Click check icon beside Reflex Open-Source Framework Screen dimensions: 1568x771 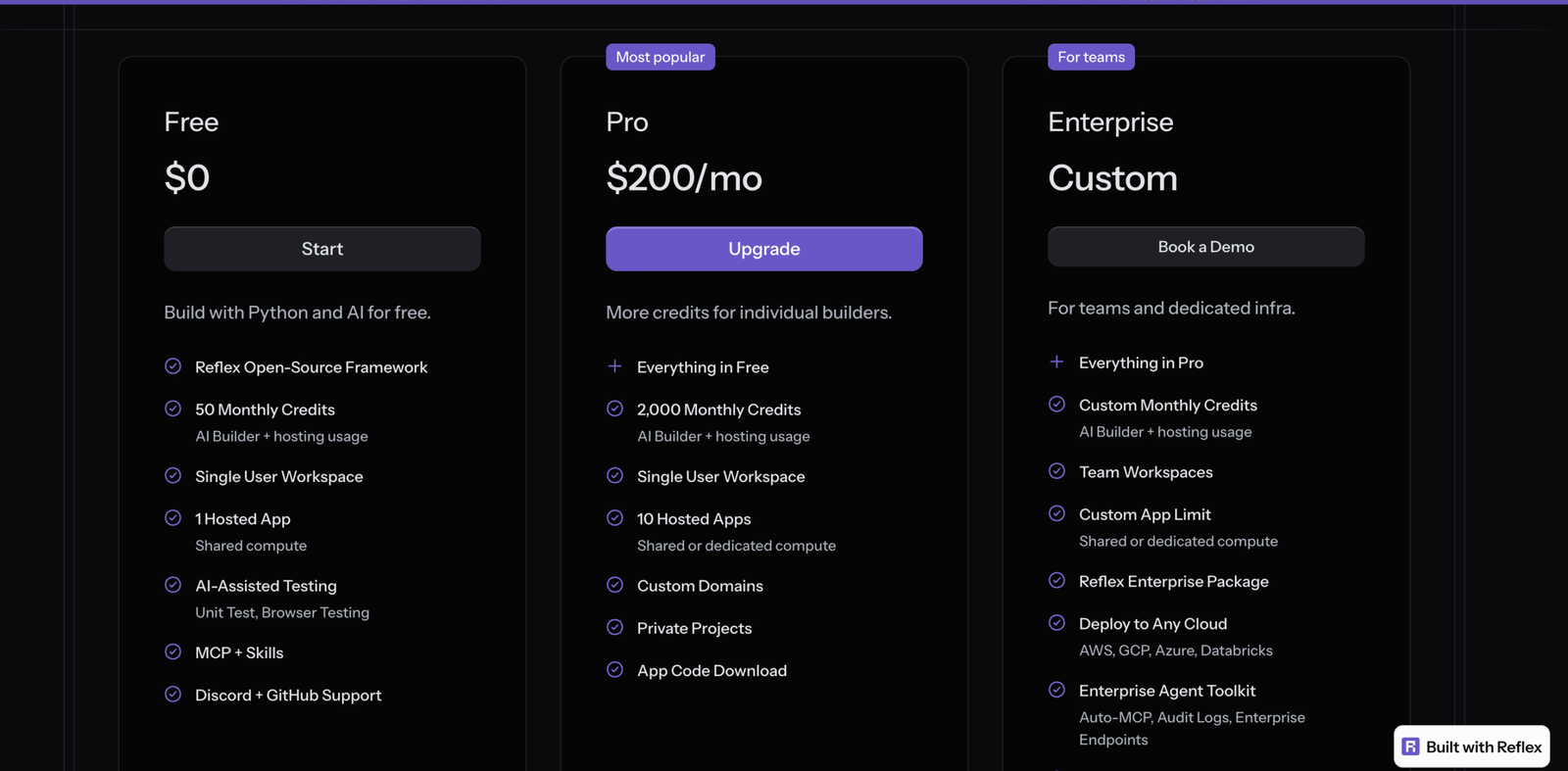pyautogui.click(x=173, y=366)
